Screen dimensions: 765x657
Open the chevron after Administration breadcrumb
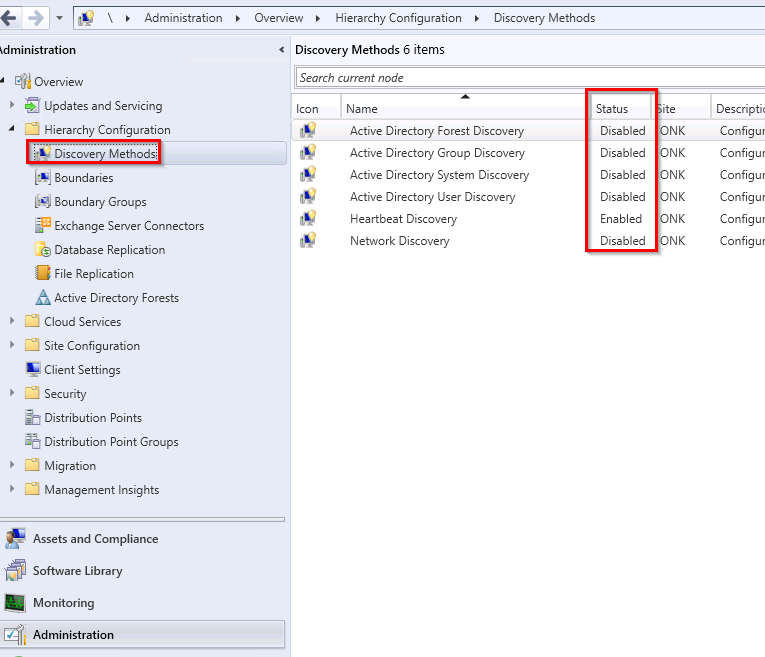[238, 19]
